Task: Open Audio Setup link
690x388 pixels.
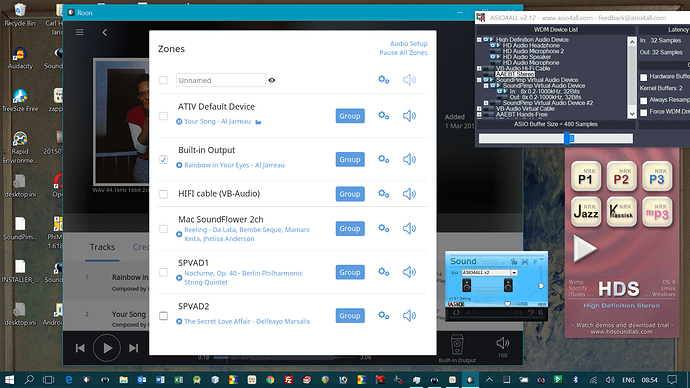Action: point(408,44)
